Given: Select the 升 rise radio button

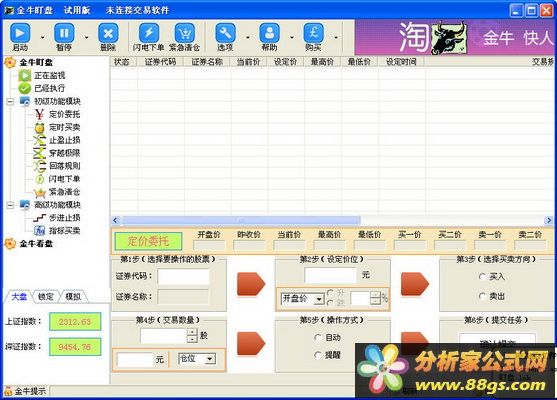Looking at the screenshot, I should point(330,293).
